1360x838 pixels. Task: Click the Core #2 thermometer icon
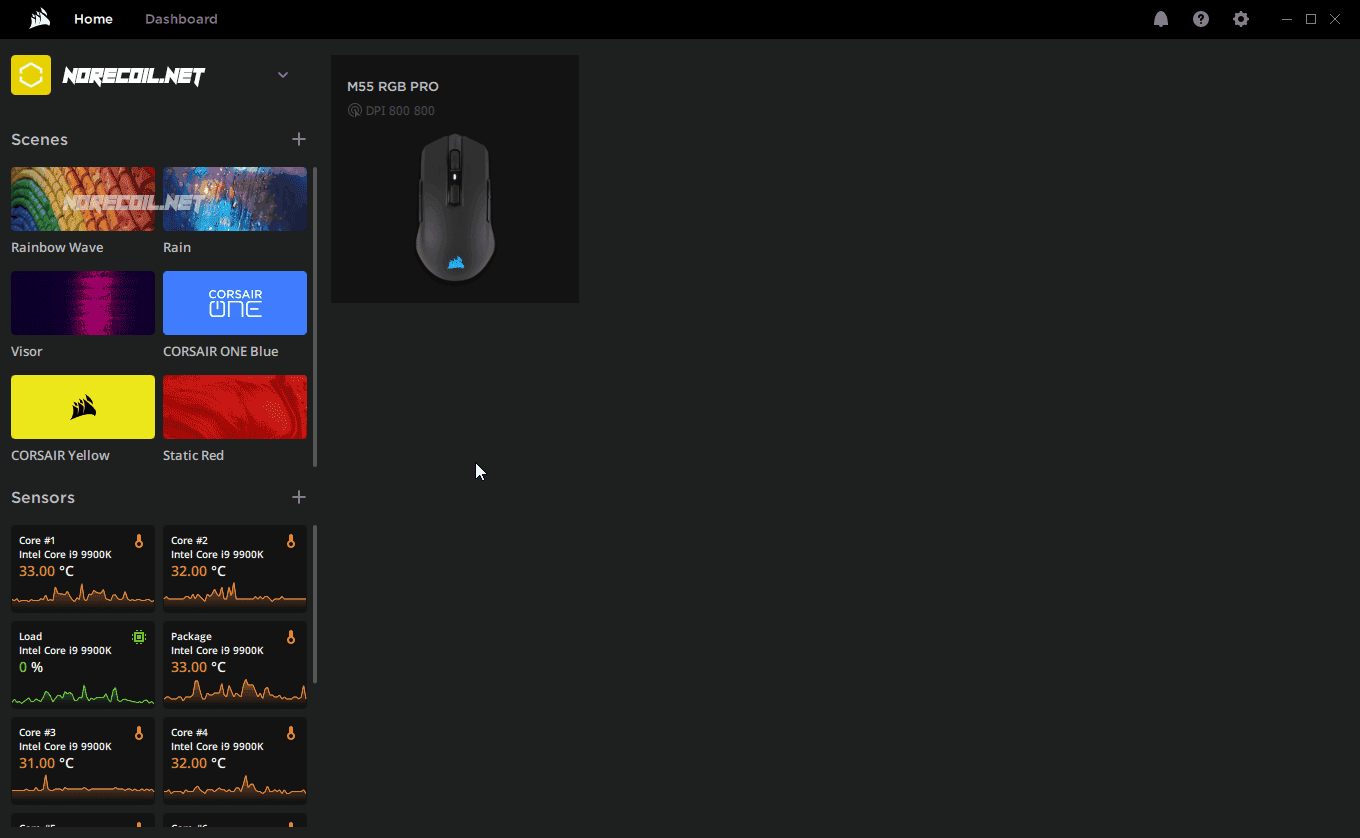291,541
